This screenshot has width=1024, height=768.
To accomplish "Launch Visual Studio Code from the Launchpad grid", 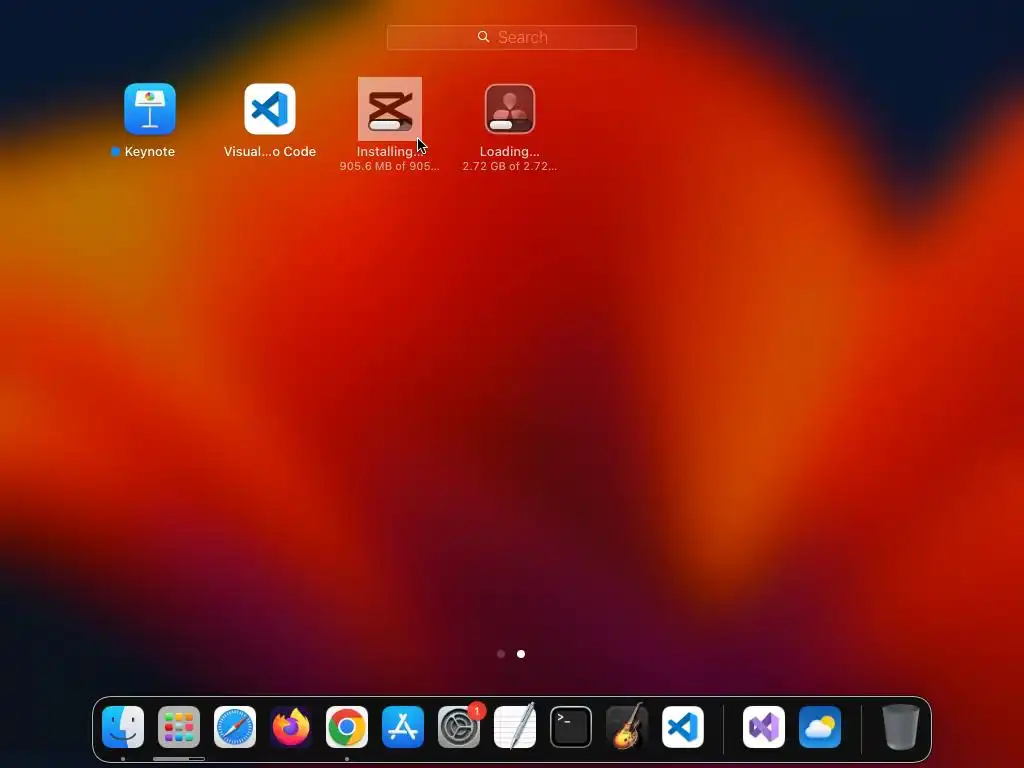I will (270, 109).
